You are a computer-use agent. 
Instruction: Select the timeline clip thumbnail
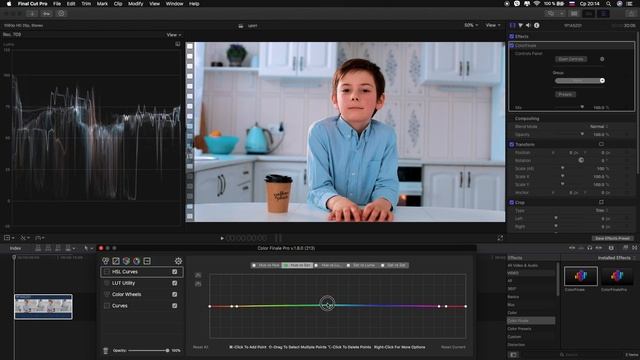click(x=43, y=307)
